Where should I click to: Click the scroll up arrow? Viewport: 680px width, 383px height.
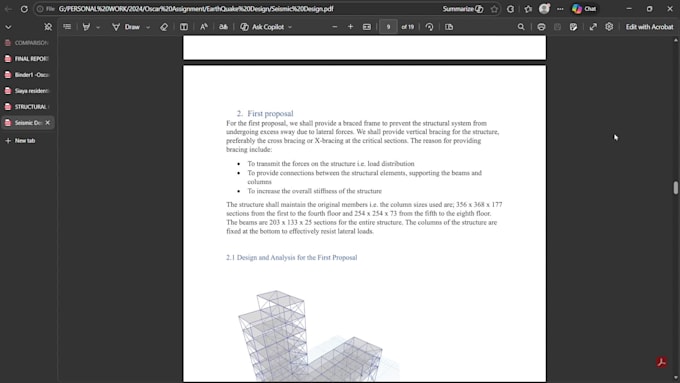pyautogui.click(x=676, y=40)
